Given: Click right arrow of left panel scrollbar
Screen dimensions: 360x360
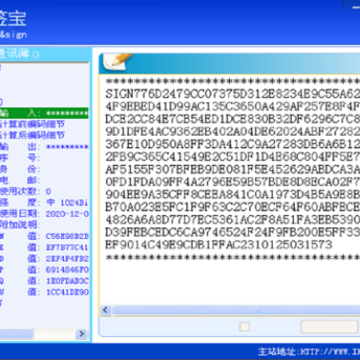Looking at the screenshot, I should click(81, 334).
